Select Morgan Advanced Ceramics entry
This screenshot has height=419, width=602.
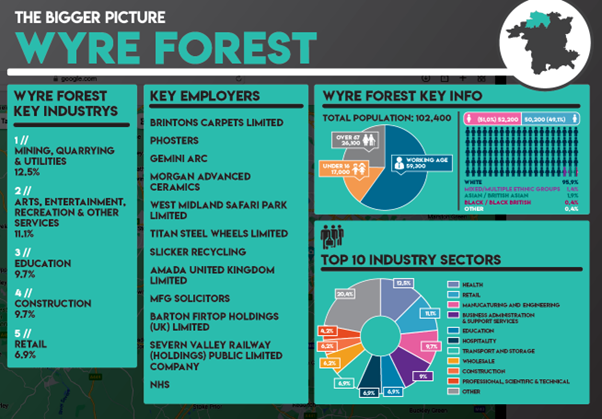(x=200, y=182)
